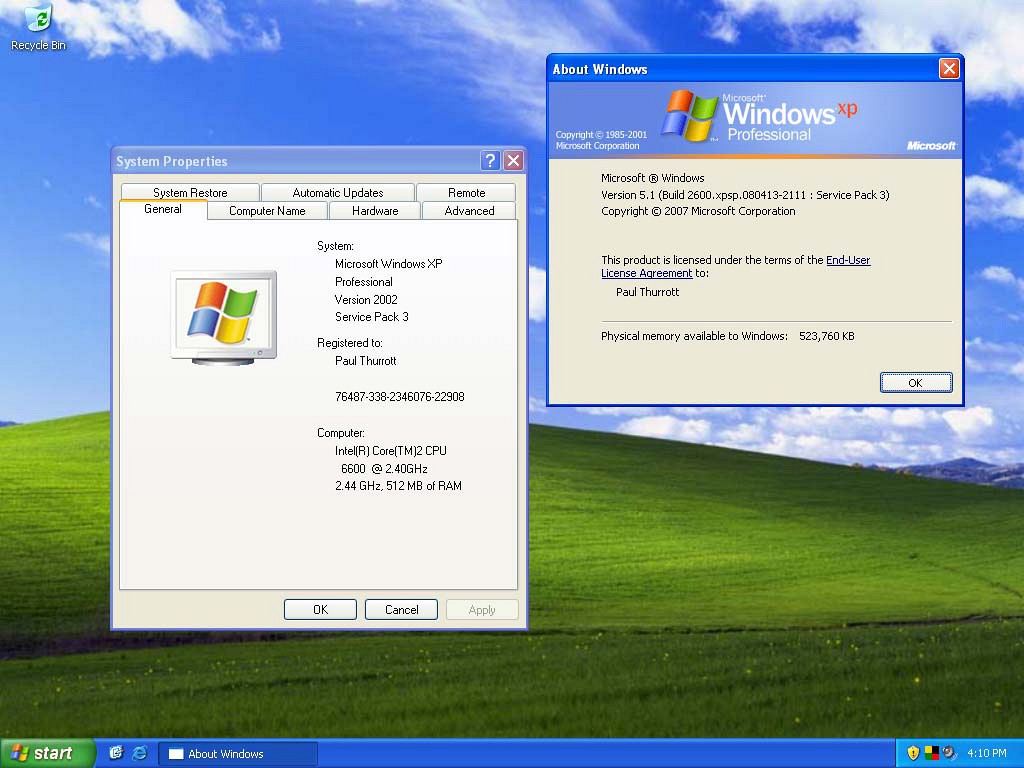The width and height of the screenshot is (1024, 768).
Task: Click the Start button flag icon
Action: 21,753
